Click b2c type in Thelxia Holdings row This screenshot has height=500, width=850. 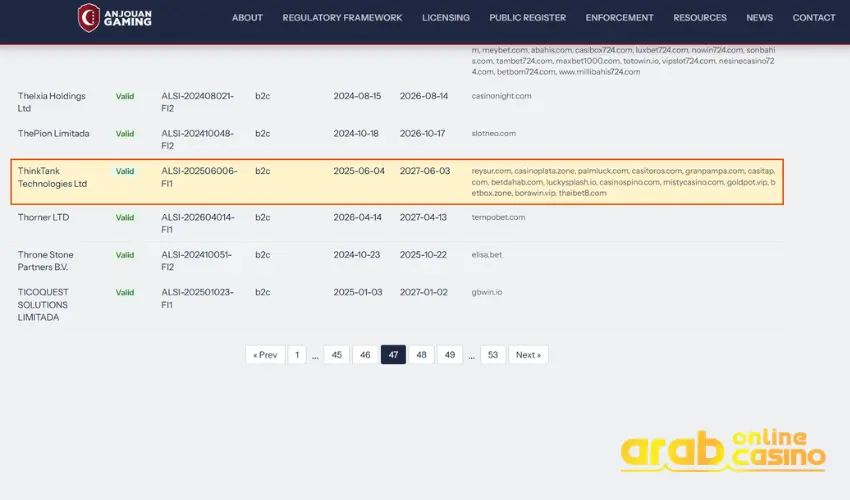point(262,96)
